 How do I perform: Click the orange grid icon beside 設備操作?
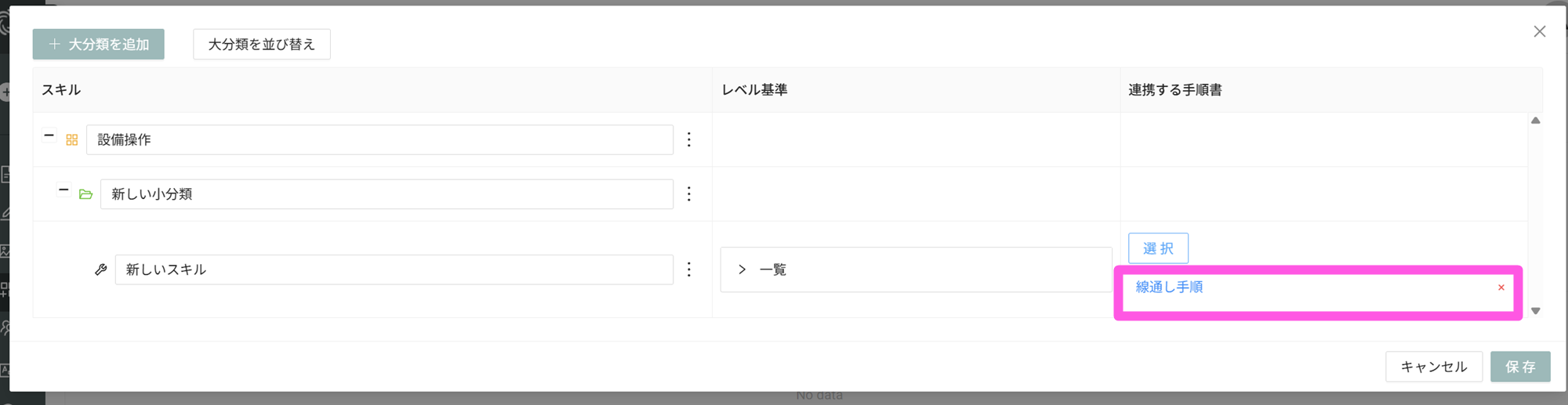coord(72,139)
